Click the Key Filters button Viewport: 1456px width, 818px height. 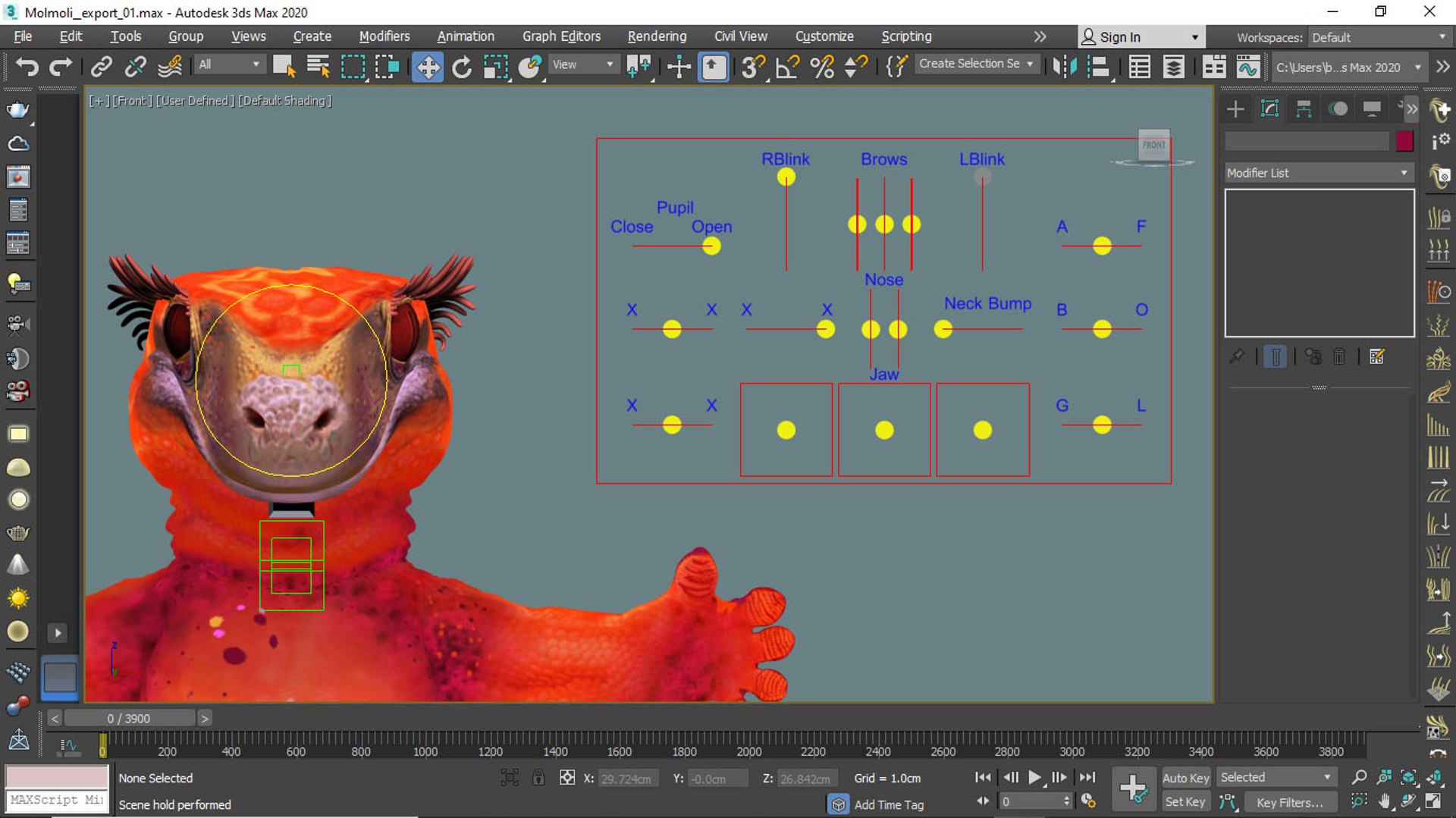(1289, 802)
